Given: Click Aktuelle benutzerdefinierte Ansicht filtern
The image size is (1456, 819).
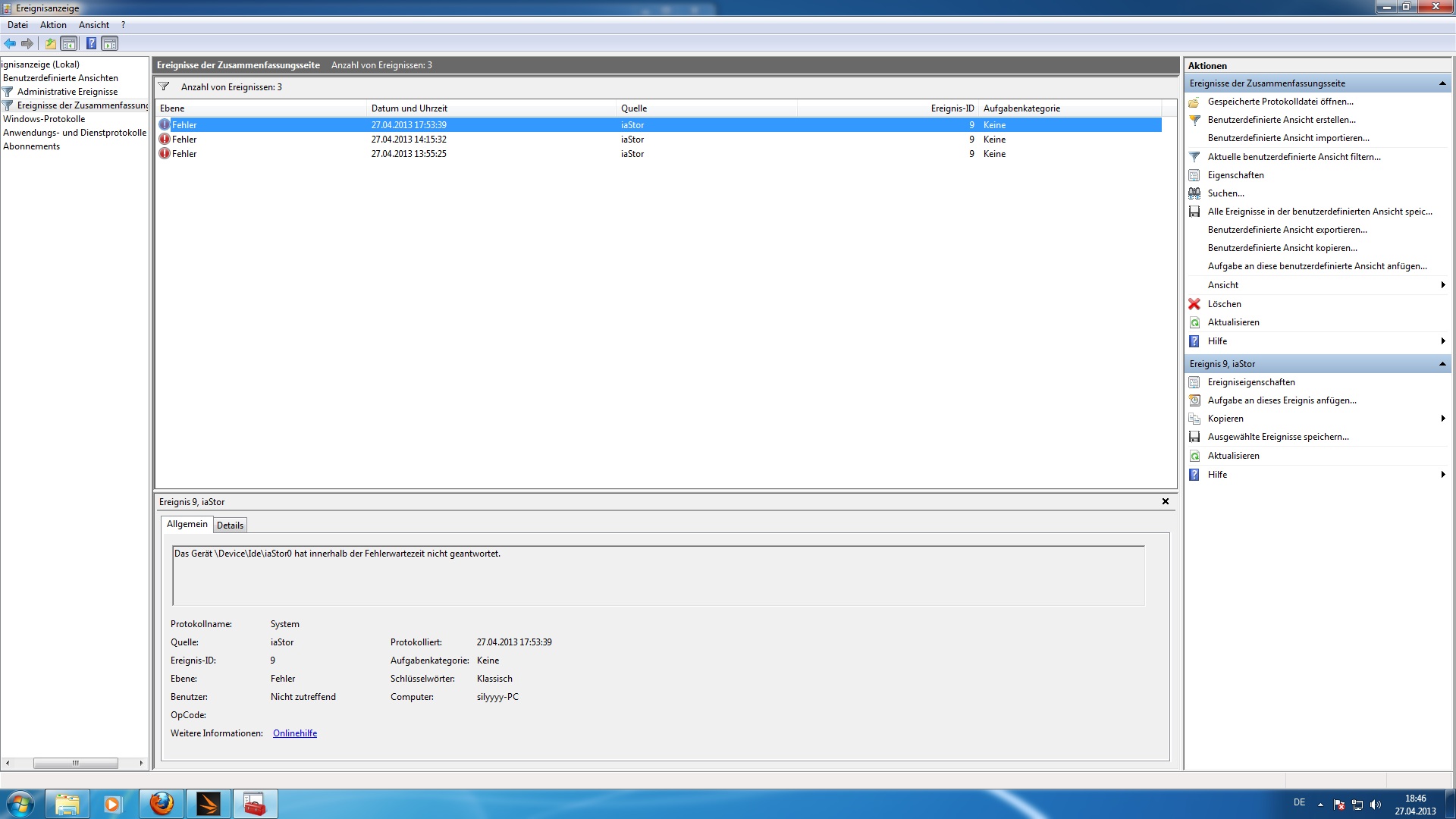Looking at the screenshot, I should [1294, 157].
